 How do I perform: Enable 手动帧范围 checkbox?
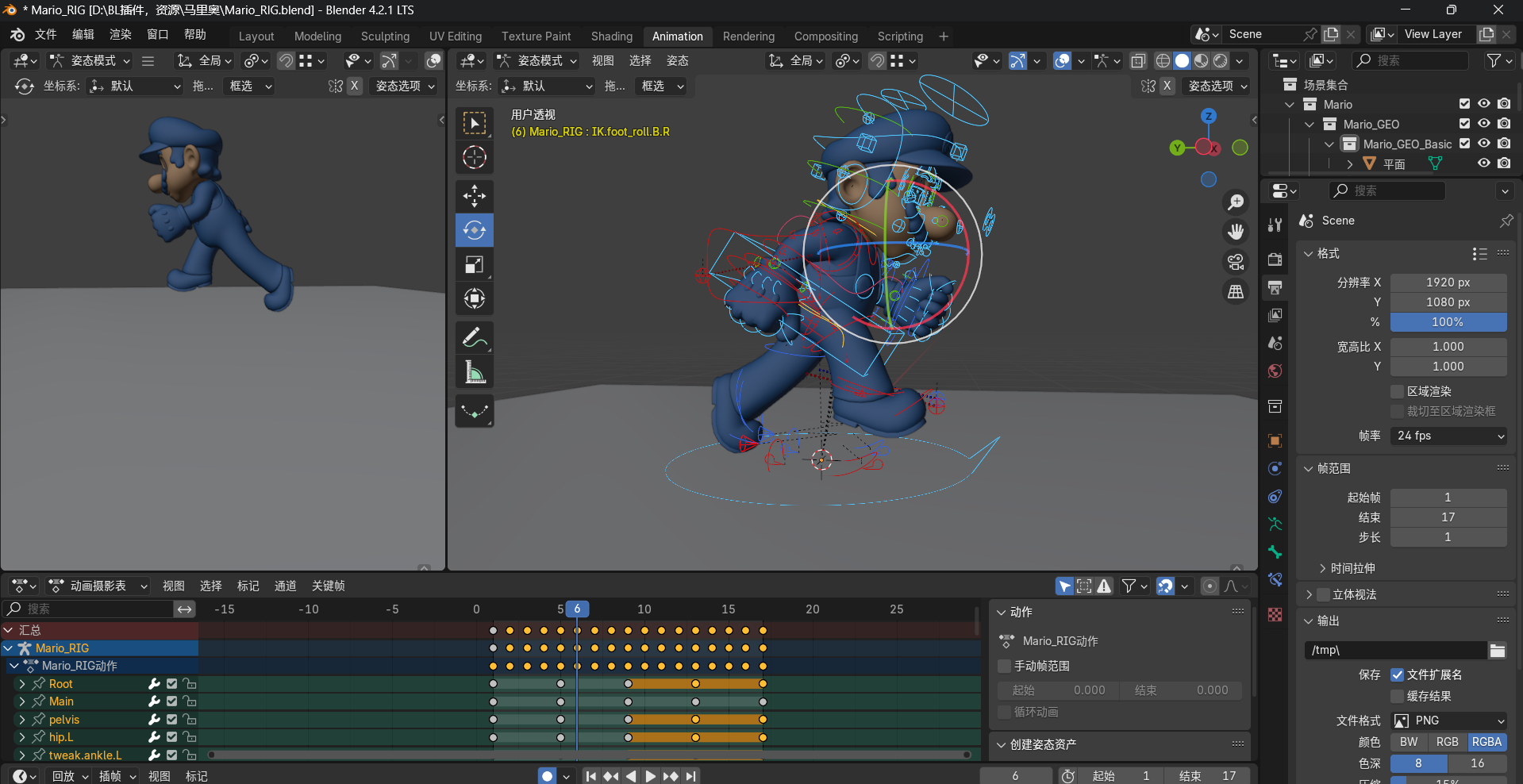pos(1005,666)
